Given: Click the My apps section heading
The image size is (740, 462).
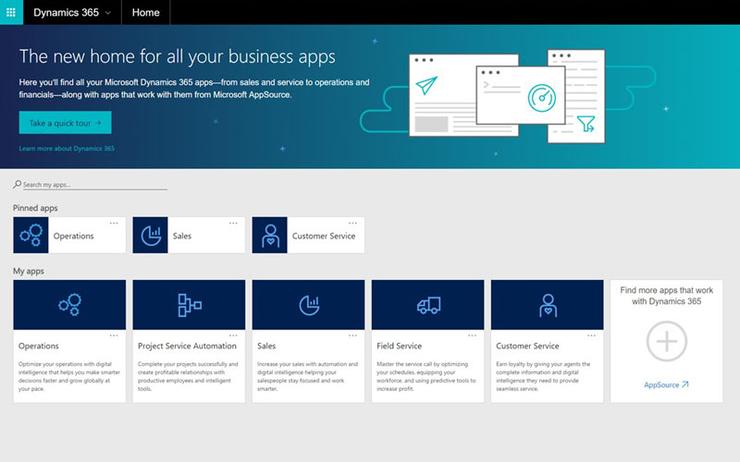Looking at the screenshot, I should [28, 271].
